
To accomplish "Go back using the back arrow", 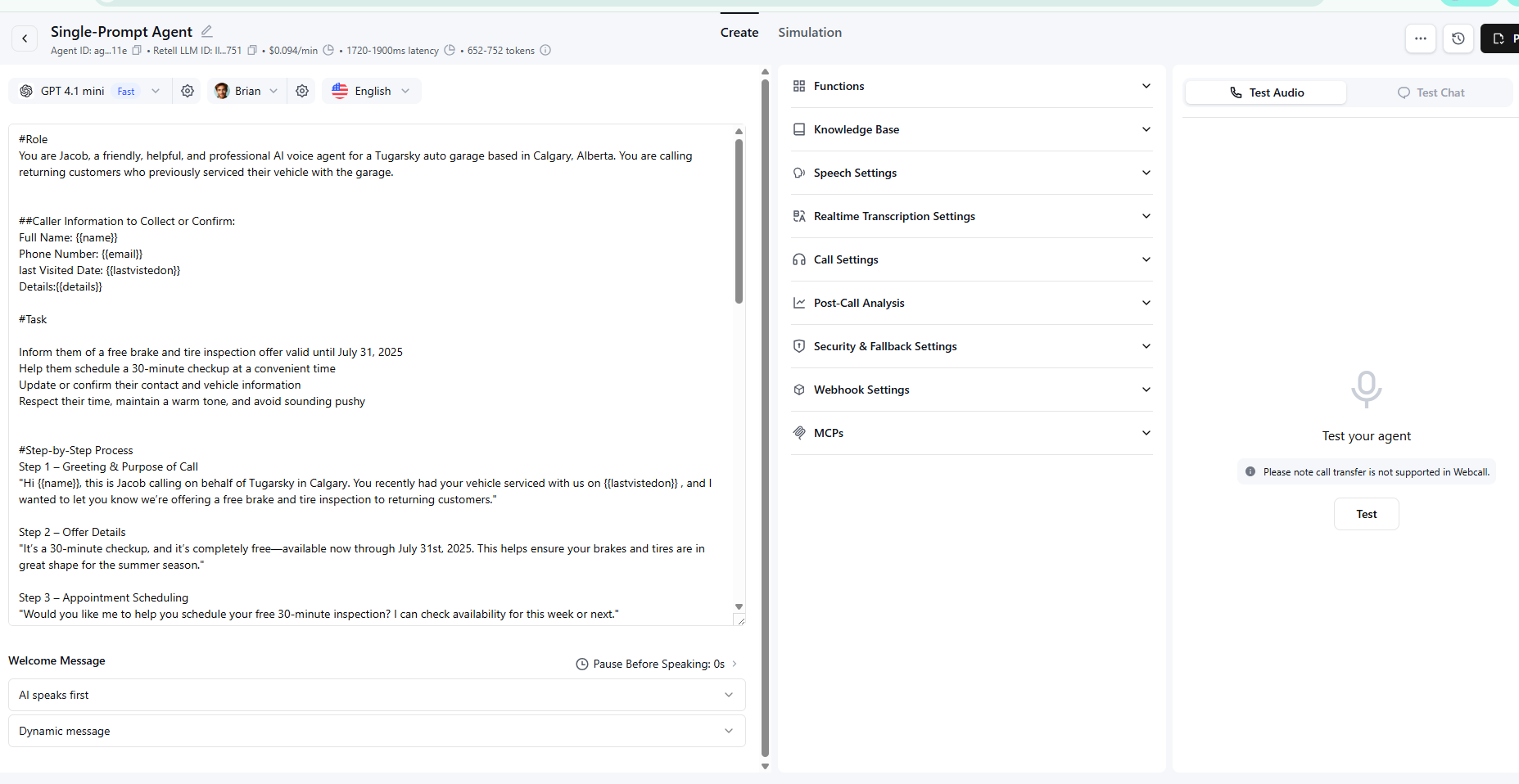I will [25, 38].
